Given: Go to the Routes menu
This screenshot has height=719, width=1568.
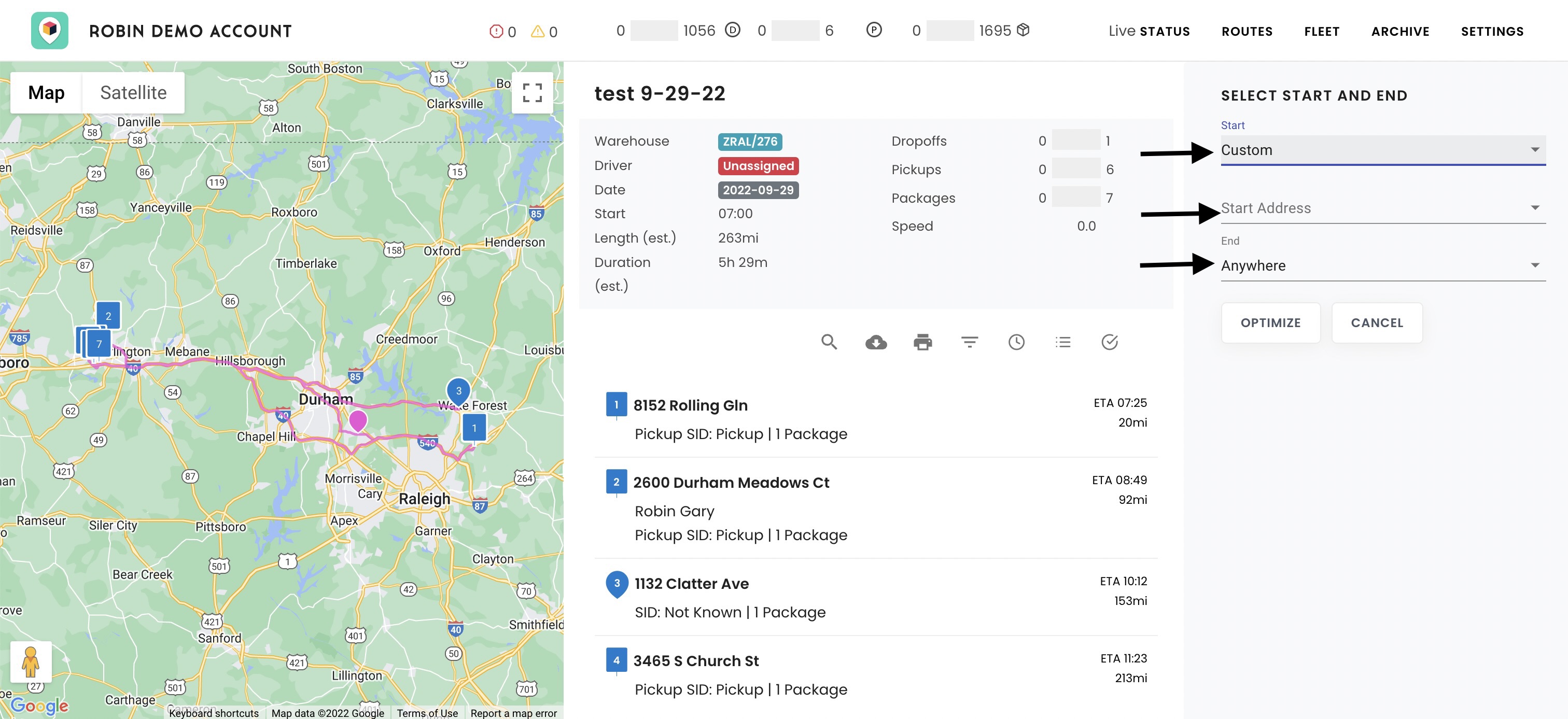Looking at the screenshot, I should click(x=1247, y=31).
